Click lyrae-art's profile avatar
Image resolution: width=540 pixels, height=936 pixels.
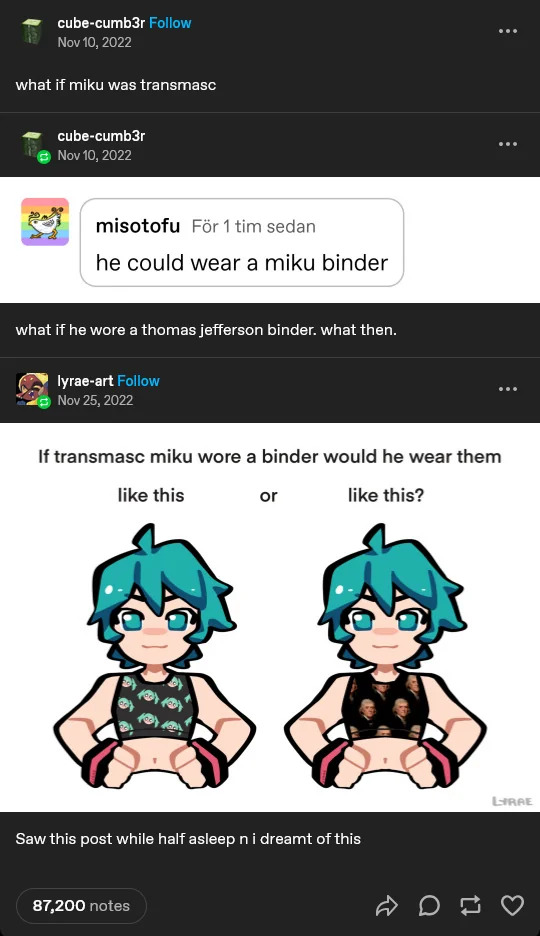pos(32,390)
